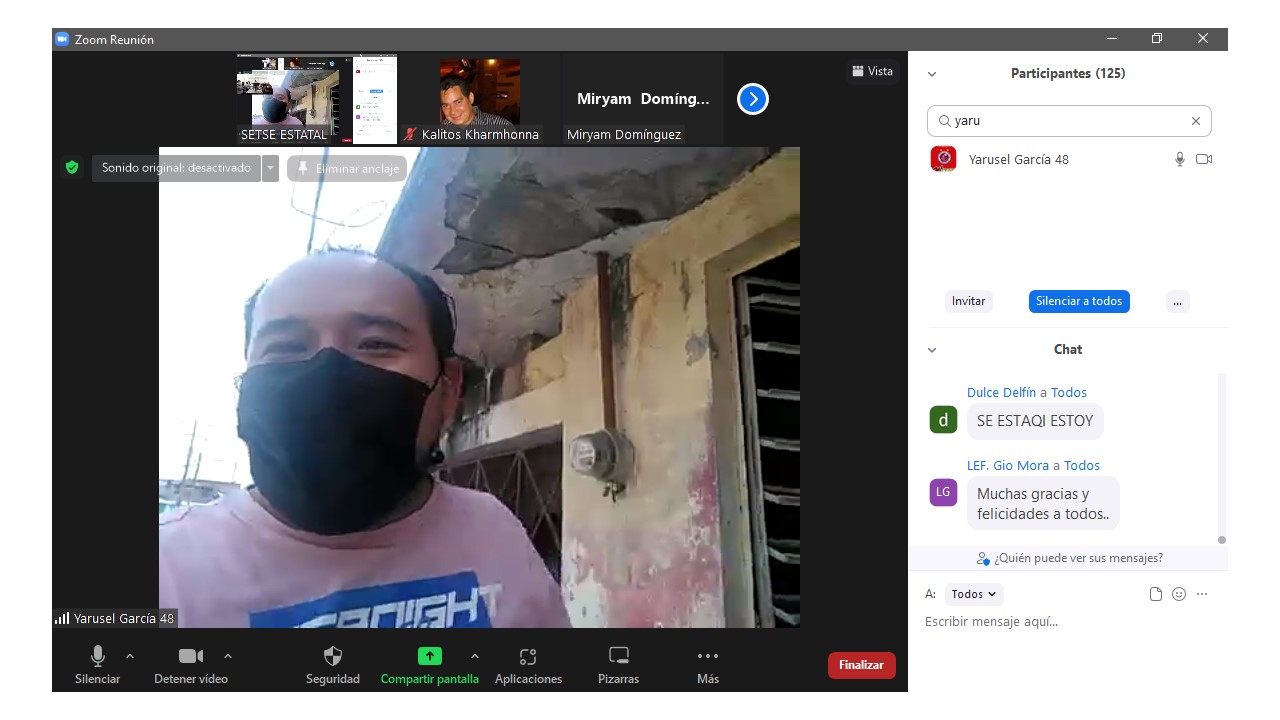Click the microphone Silenciar icon

point(98,656)
